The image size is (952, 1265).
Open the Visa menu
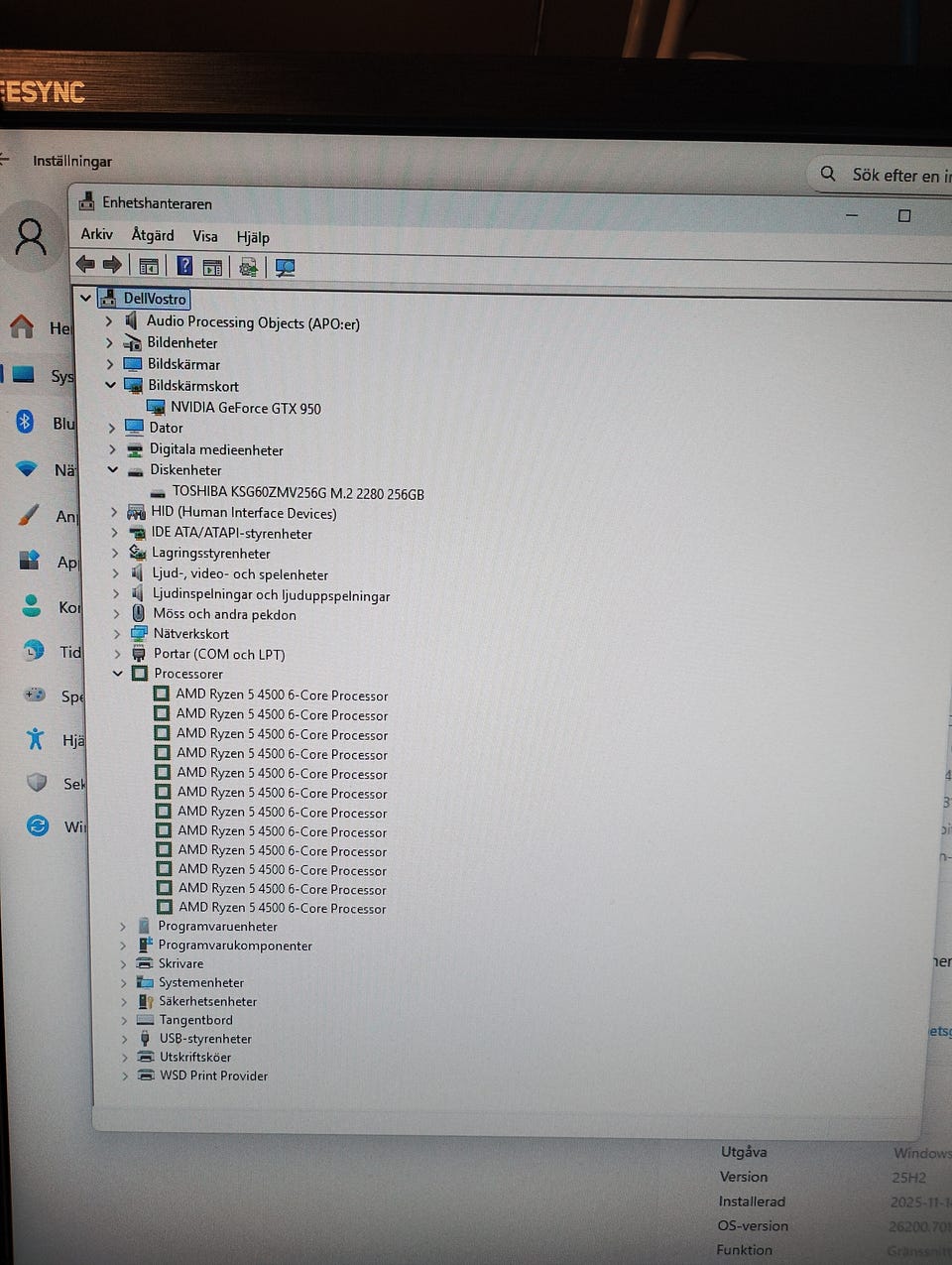click(205, 236)
